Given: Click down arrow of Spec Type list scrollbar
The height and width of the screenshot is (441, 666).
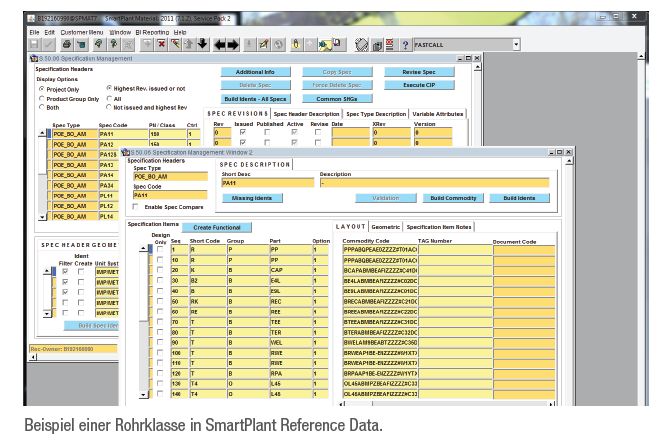Looking at the screenshot, I should (x=42, y=217).
